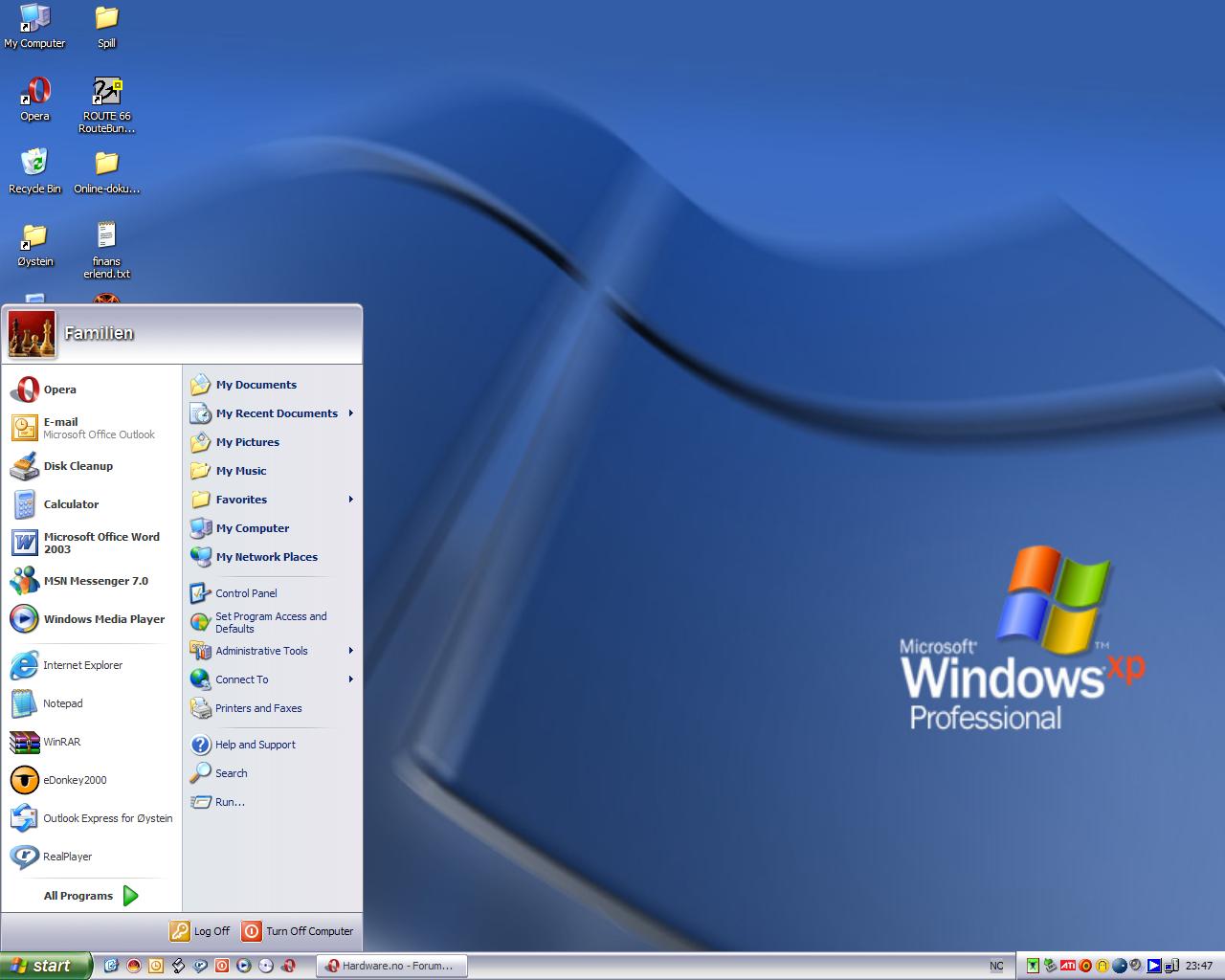Open WinRAR from the recent programs
1225x980 pixels.
[61, 742]
